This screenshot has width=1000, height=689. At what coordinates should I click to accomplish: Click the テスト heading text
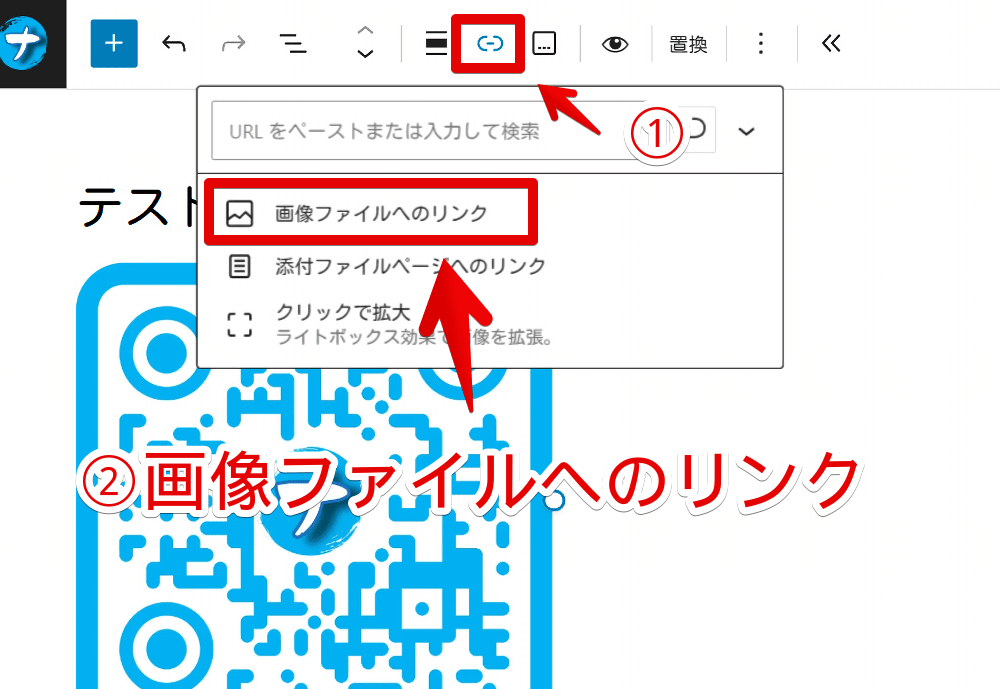pos(137,207)
